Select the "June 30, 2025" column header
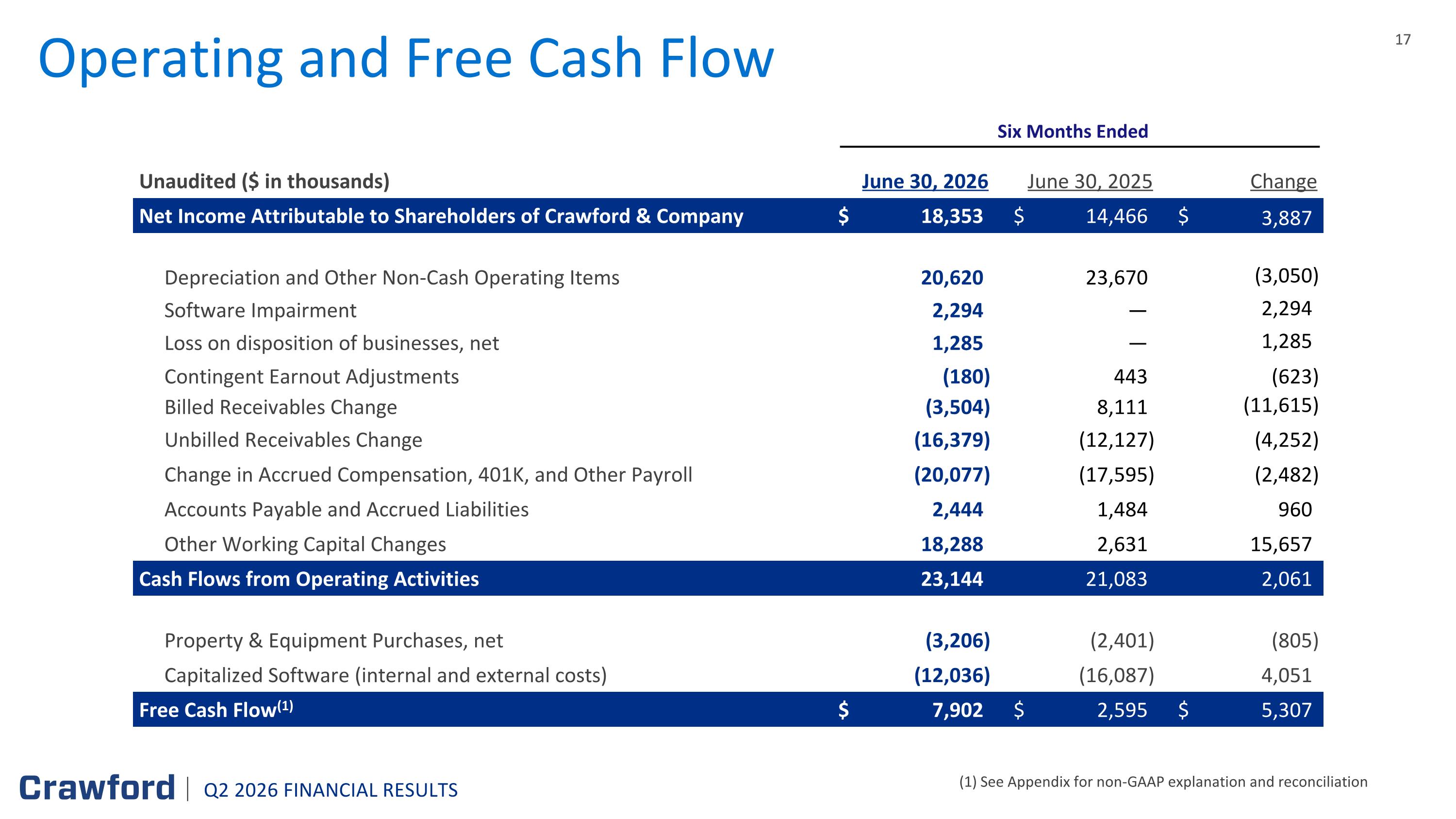The height and width of the screenshot is (819, 1456). (1090, 182)
